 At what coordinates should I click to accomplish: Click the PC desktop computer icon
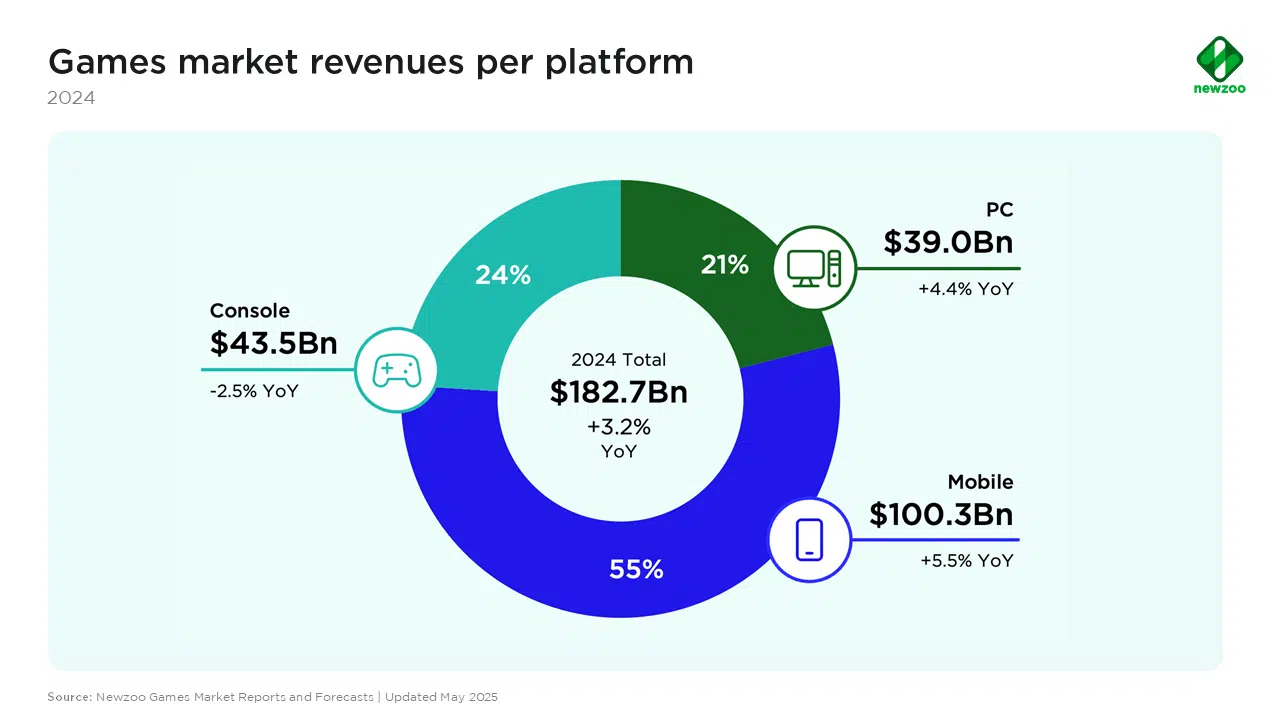tap(814, 267)
